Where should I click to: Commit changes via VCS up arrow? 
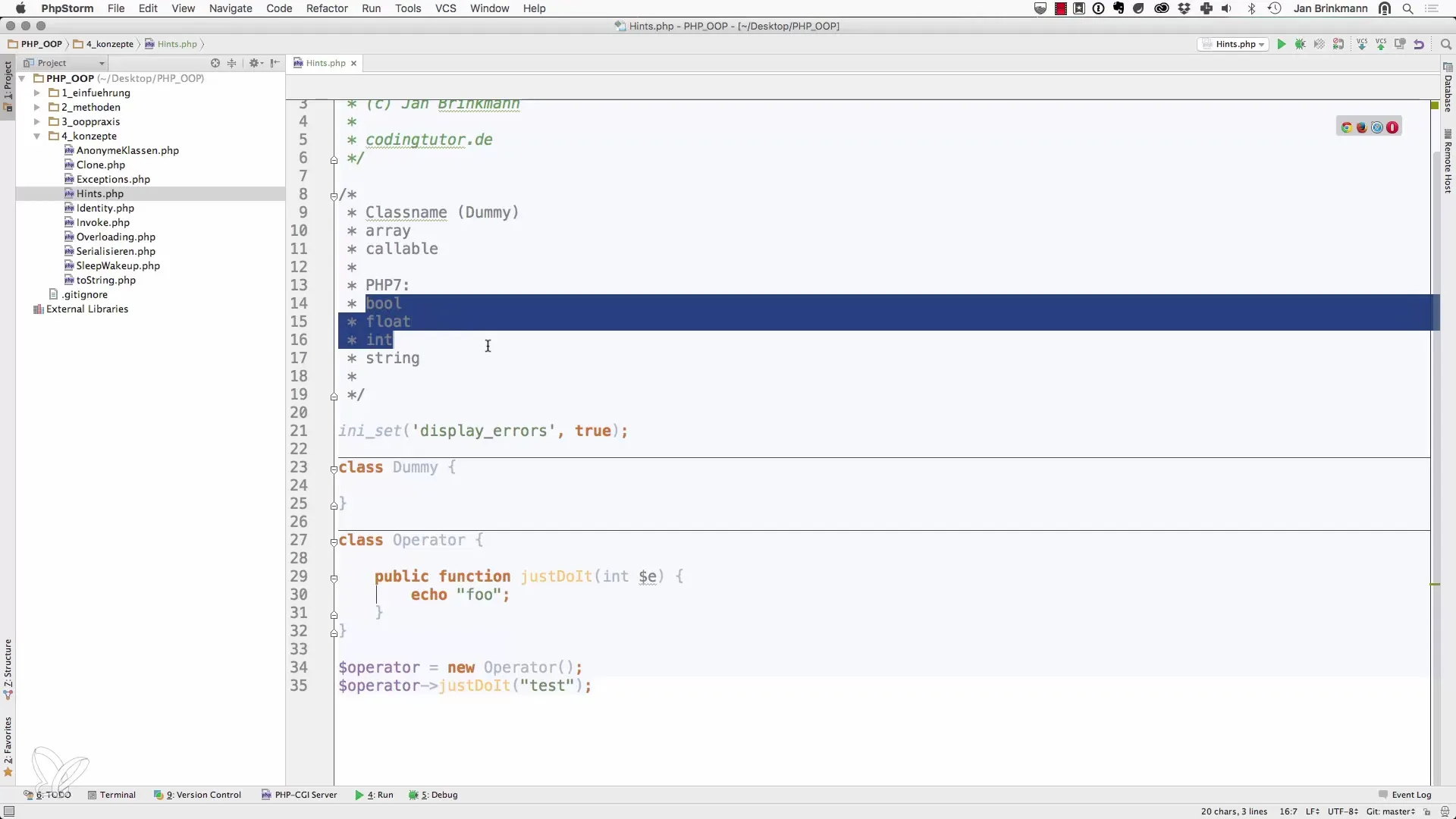click(1381, 44)
